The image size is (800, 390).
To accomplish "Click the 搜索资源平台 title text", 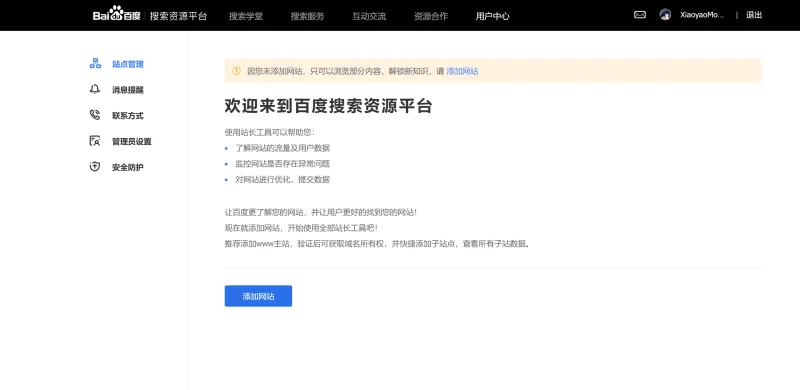I will pos(179,16).
